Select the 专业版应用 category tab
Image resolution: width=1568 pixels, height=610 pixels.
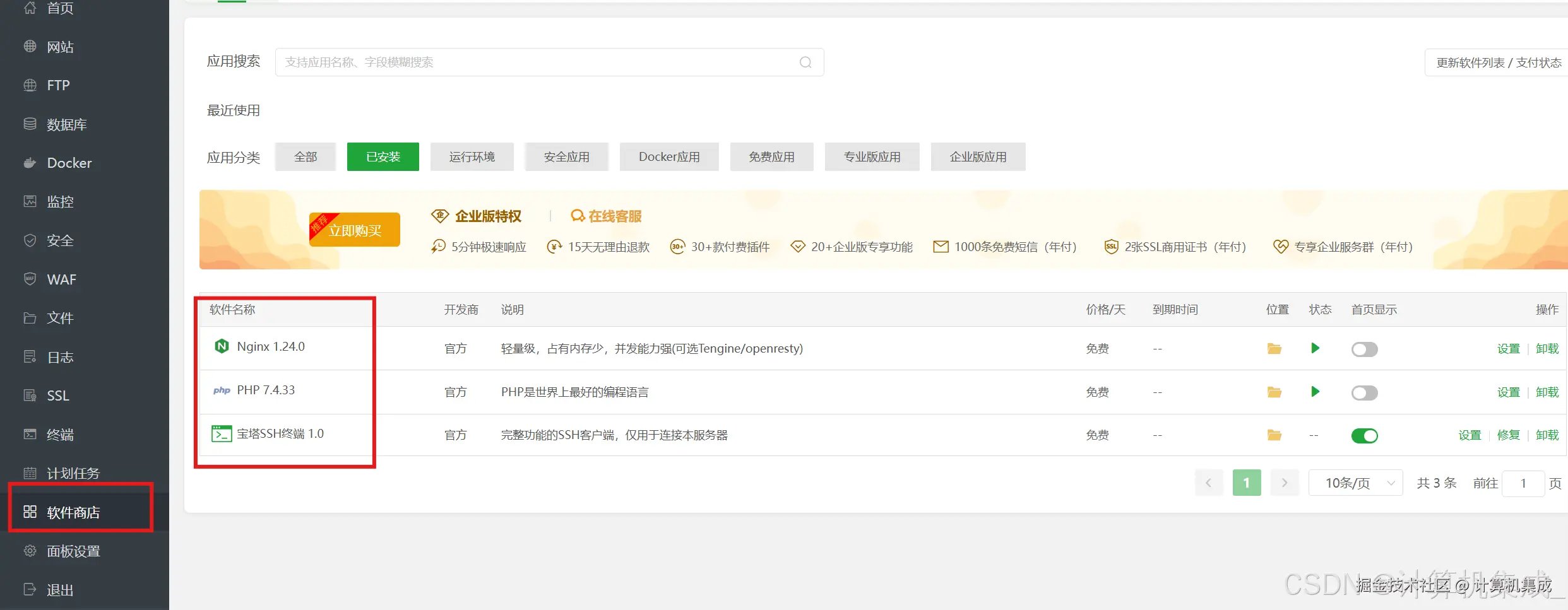872,156
